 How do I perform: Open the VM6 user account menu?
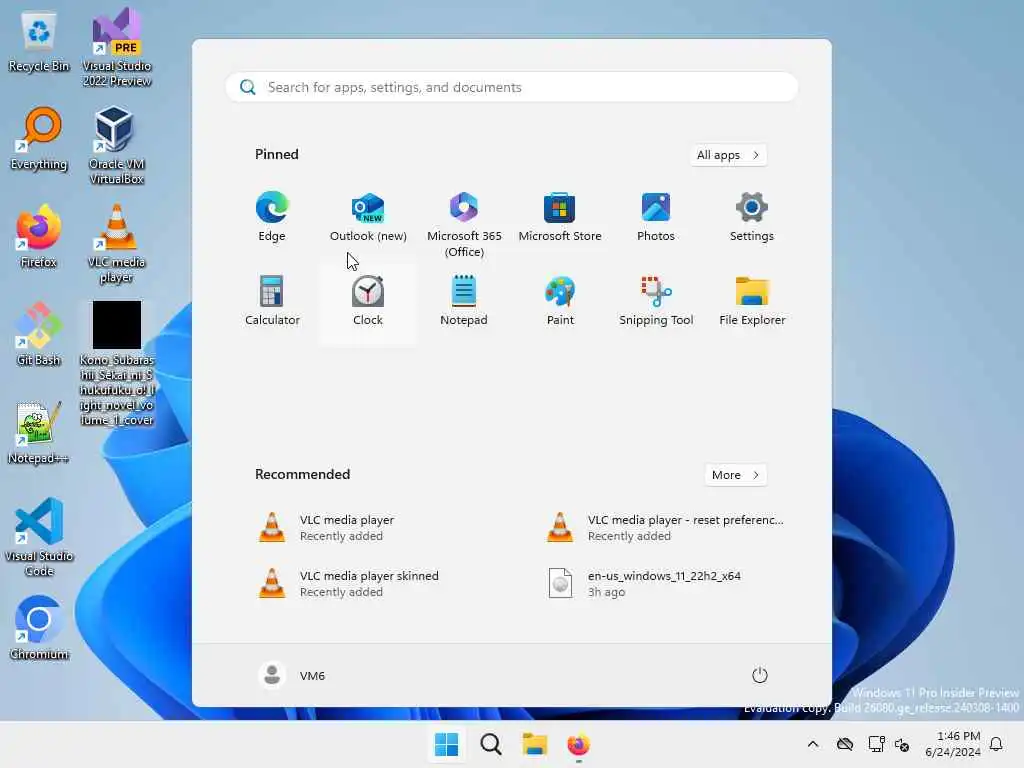(292, 675)
